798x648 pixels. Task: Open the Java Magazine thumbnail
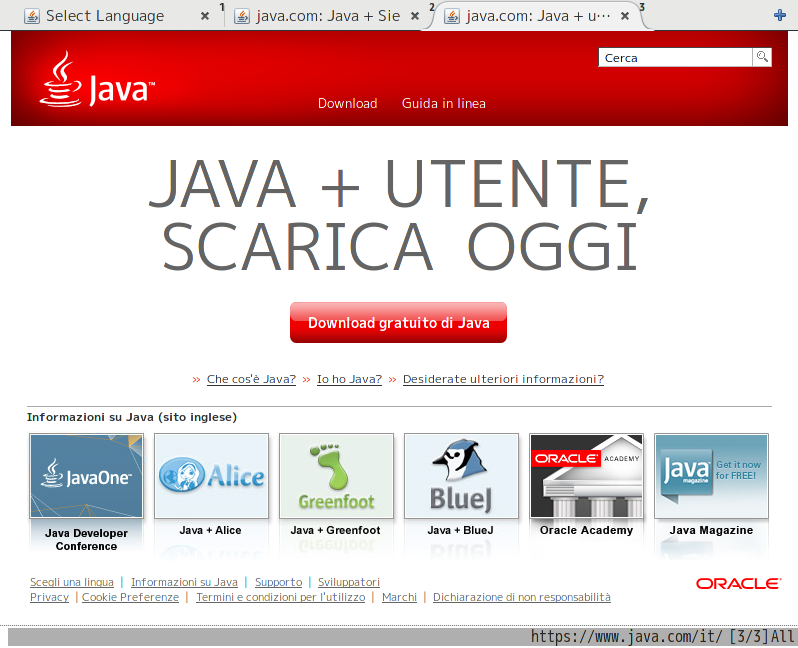[x=711, y=476]
